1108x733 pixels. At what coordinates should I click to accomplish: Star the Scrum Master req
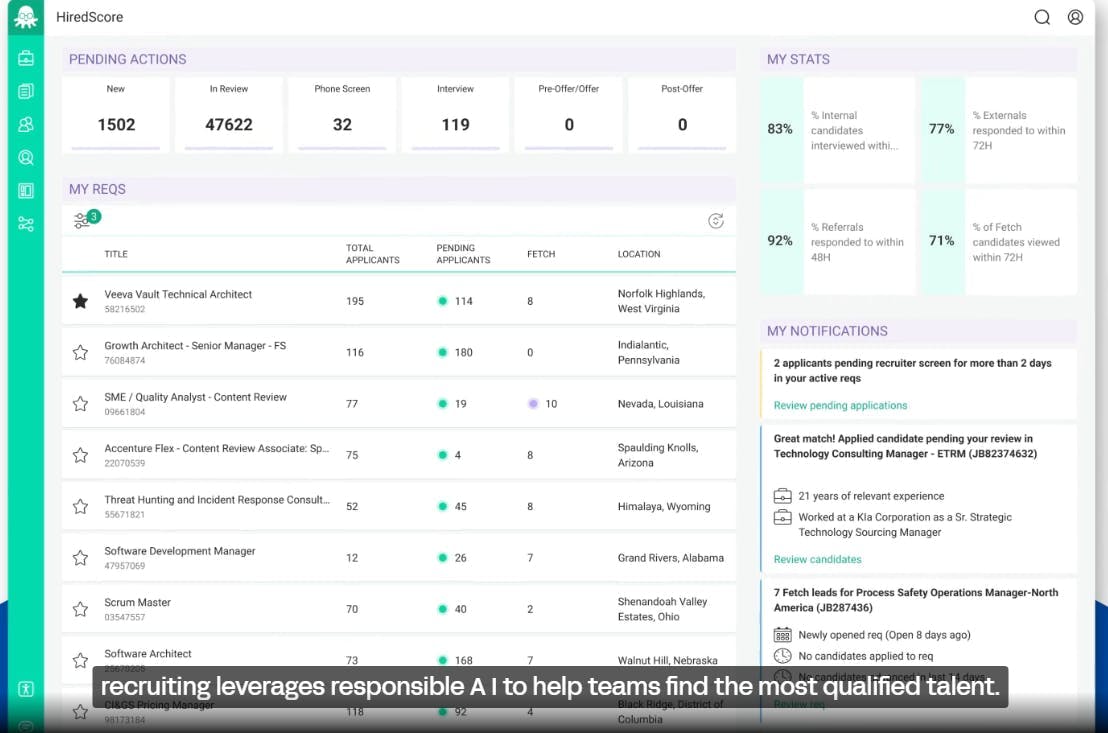pos(81,609)
